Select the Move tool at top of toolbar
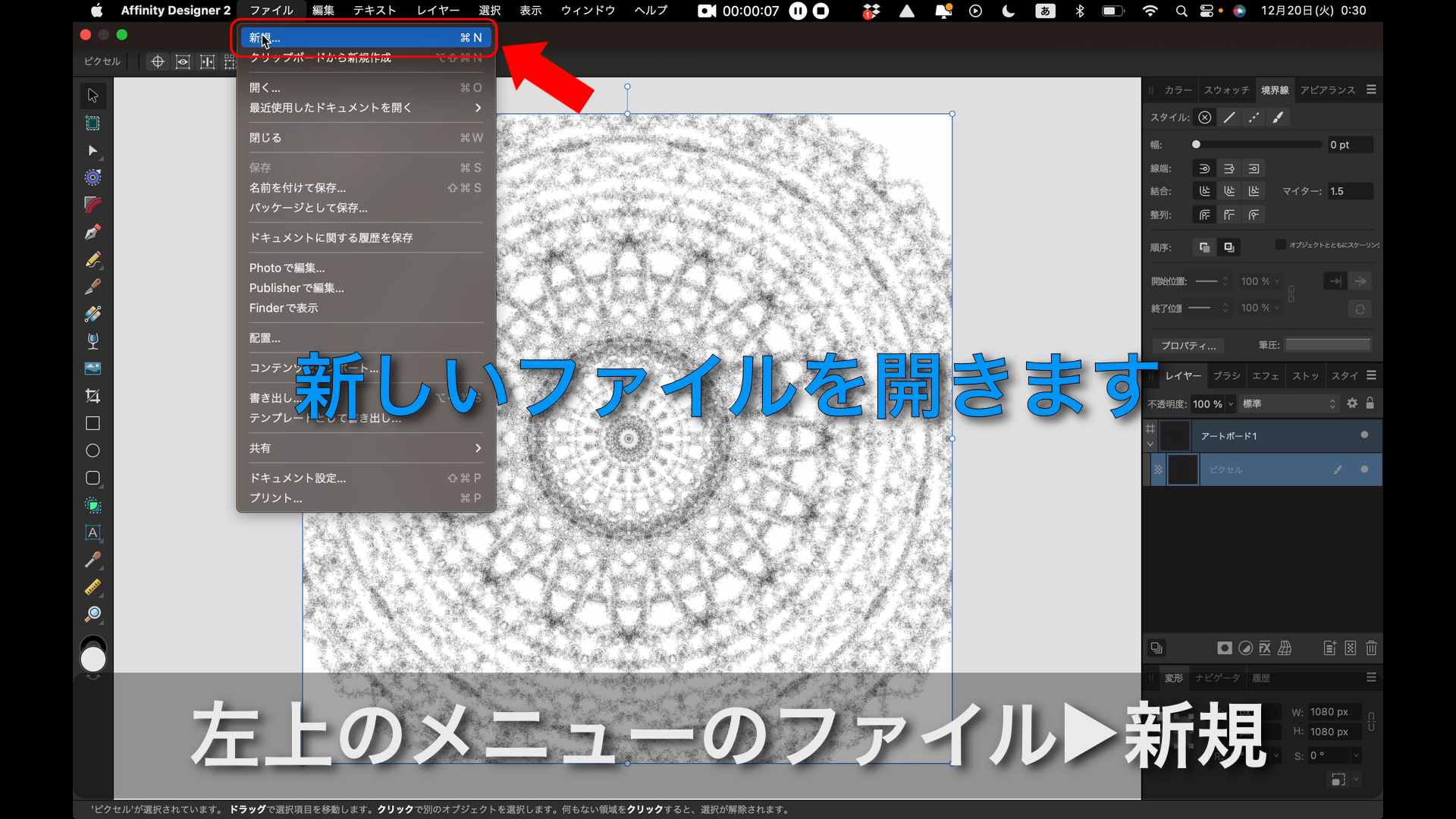1456x819 pixels. [93, 96]
